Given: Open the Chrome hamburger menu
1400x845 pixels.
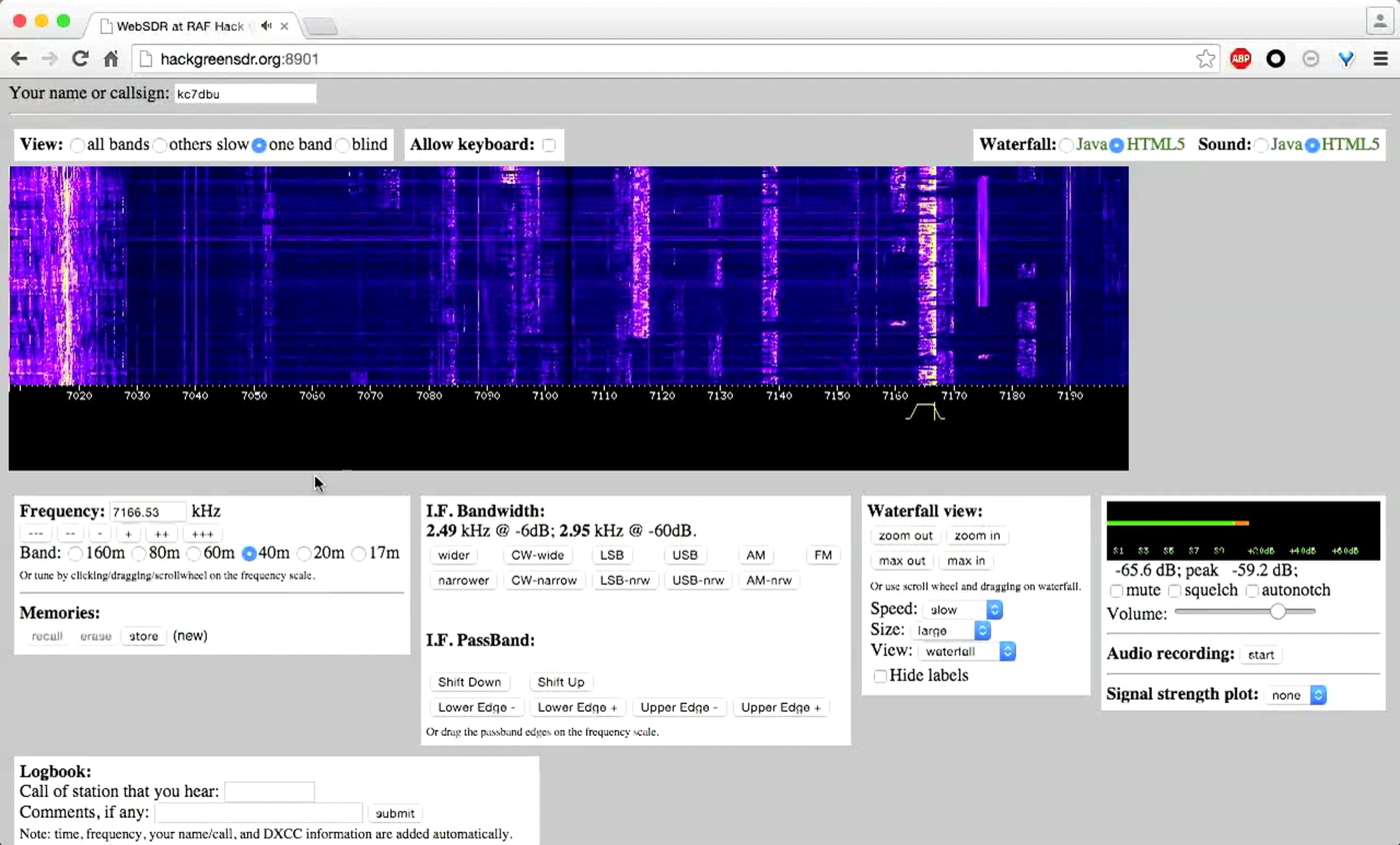Looking at the screenshot, I should 1380,59.
